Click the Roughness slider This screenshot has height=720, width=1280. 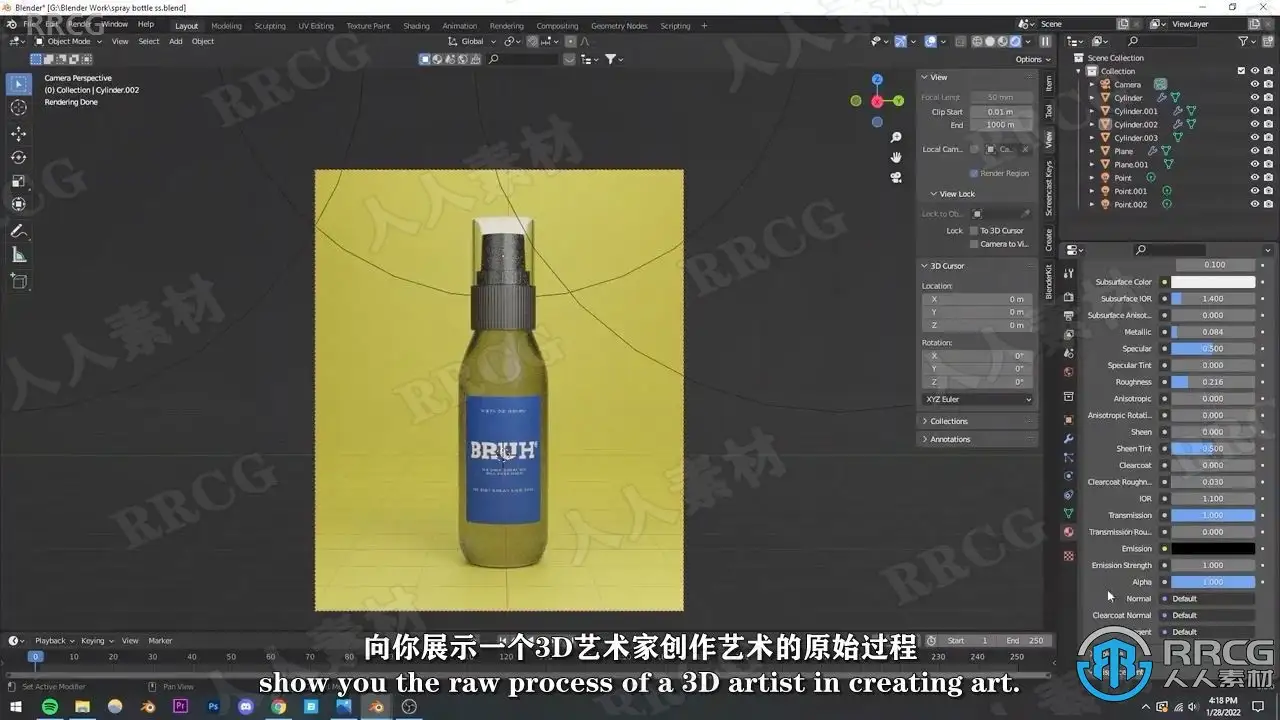1213,382
